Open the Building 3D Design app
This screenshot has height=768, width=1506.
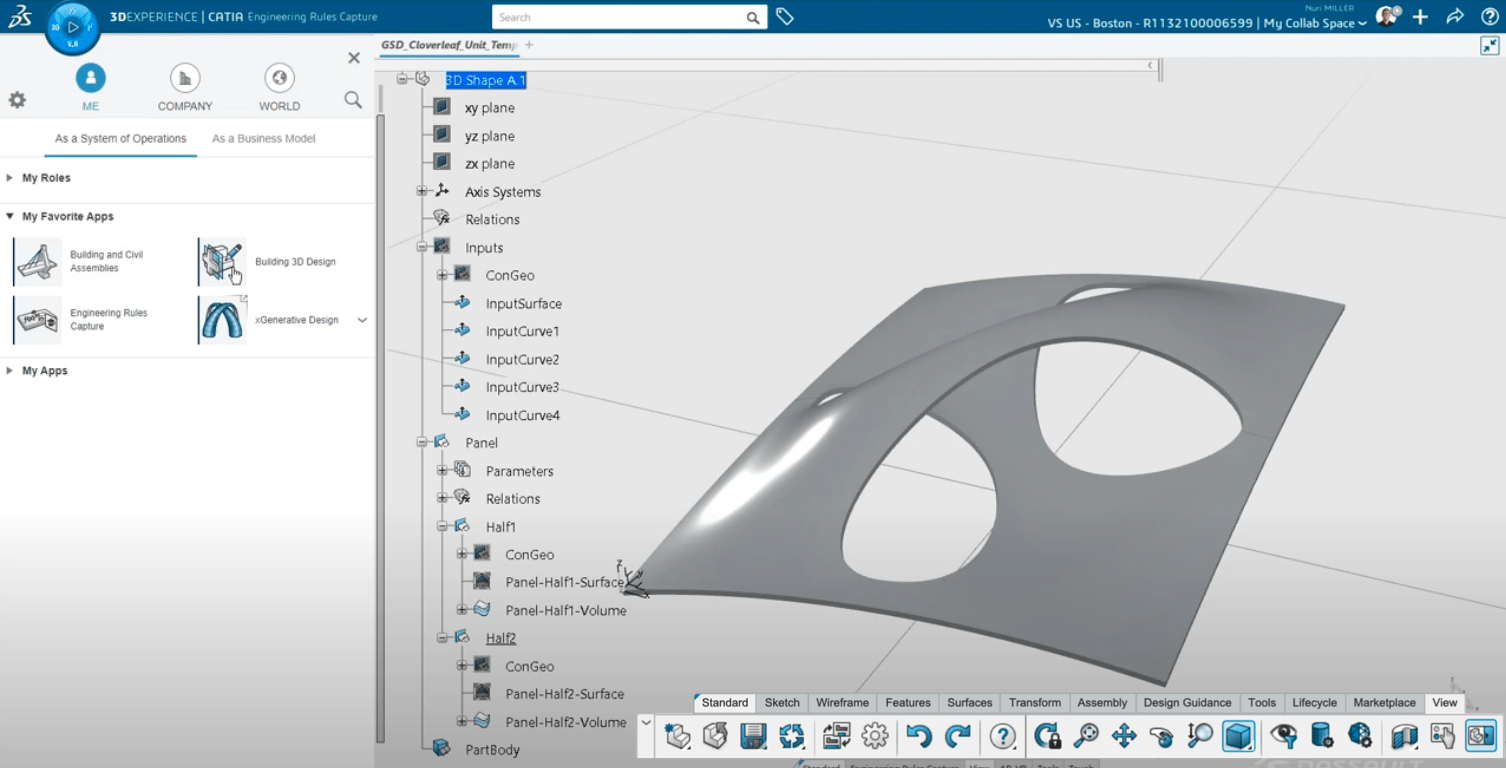coord(222,262)
